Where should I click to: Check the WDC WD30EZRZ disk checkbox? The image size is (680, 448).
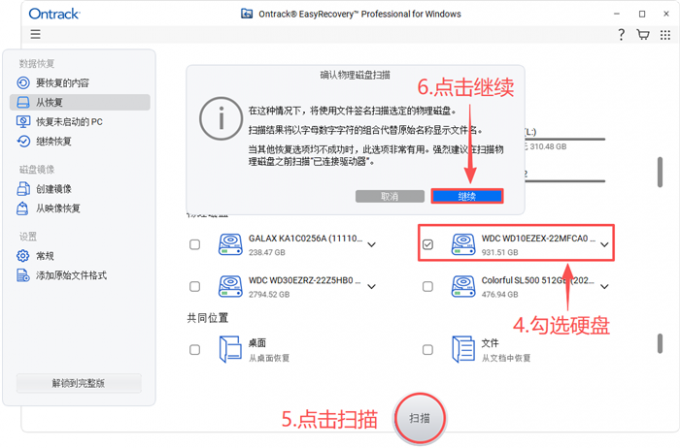coord(195,287)
